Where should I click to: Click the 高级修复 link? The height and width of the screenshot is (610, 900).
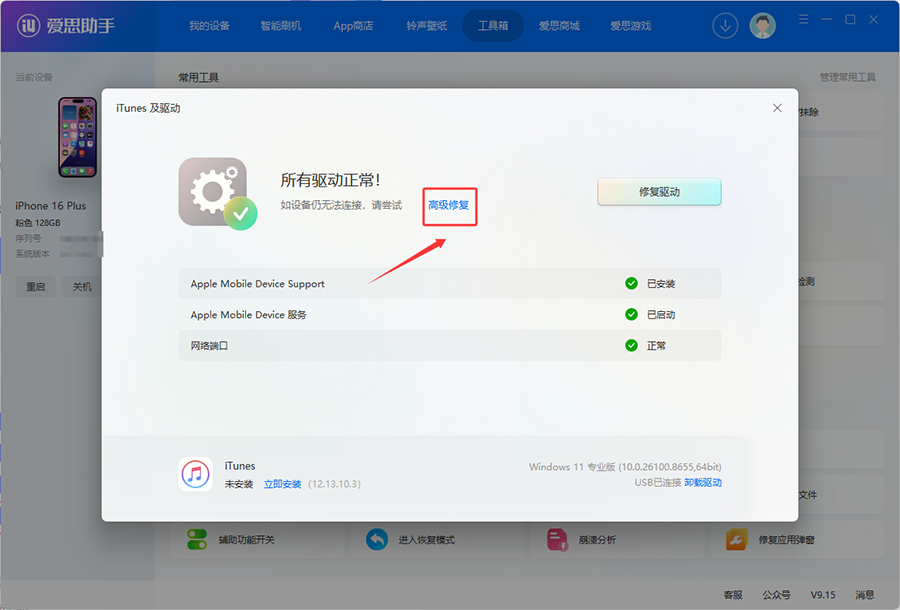click(448, 205)
